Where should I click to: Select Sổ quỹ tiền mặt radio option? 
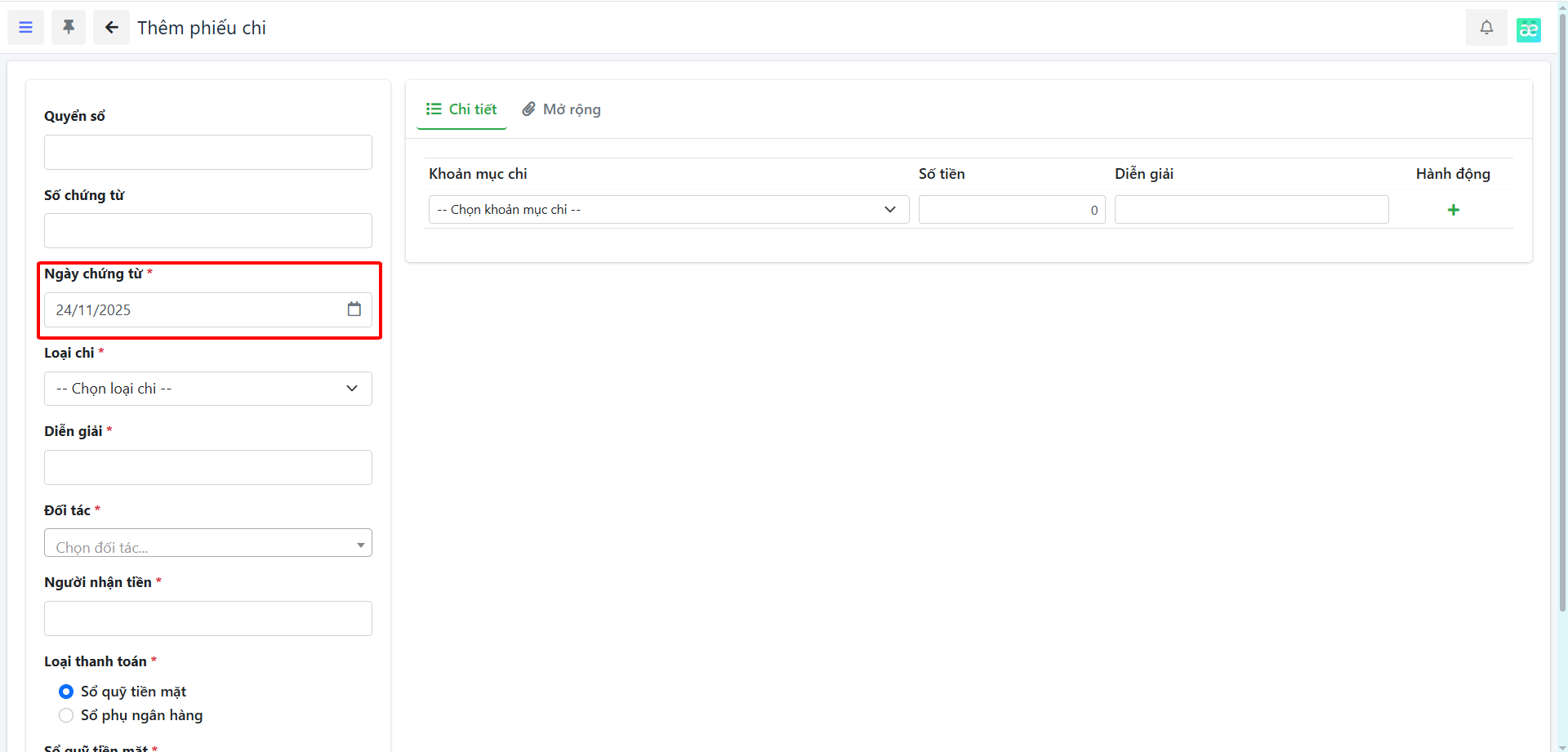click(66, 692)
